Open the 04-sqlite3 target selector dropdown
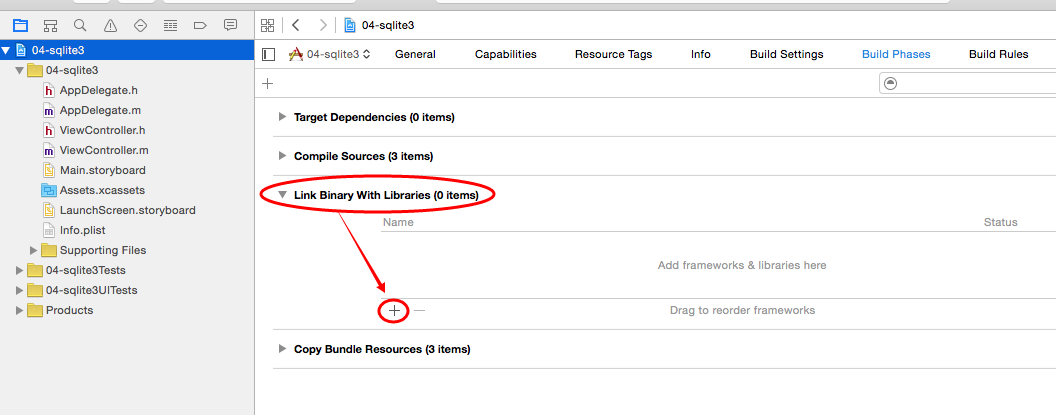The width and height of the screenshot is (1056, 415). point(330,55)
